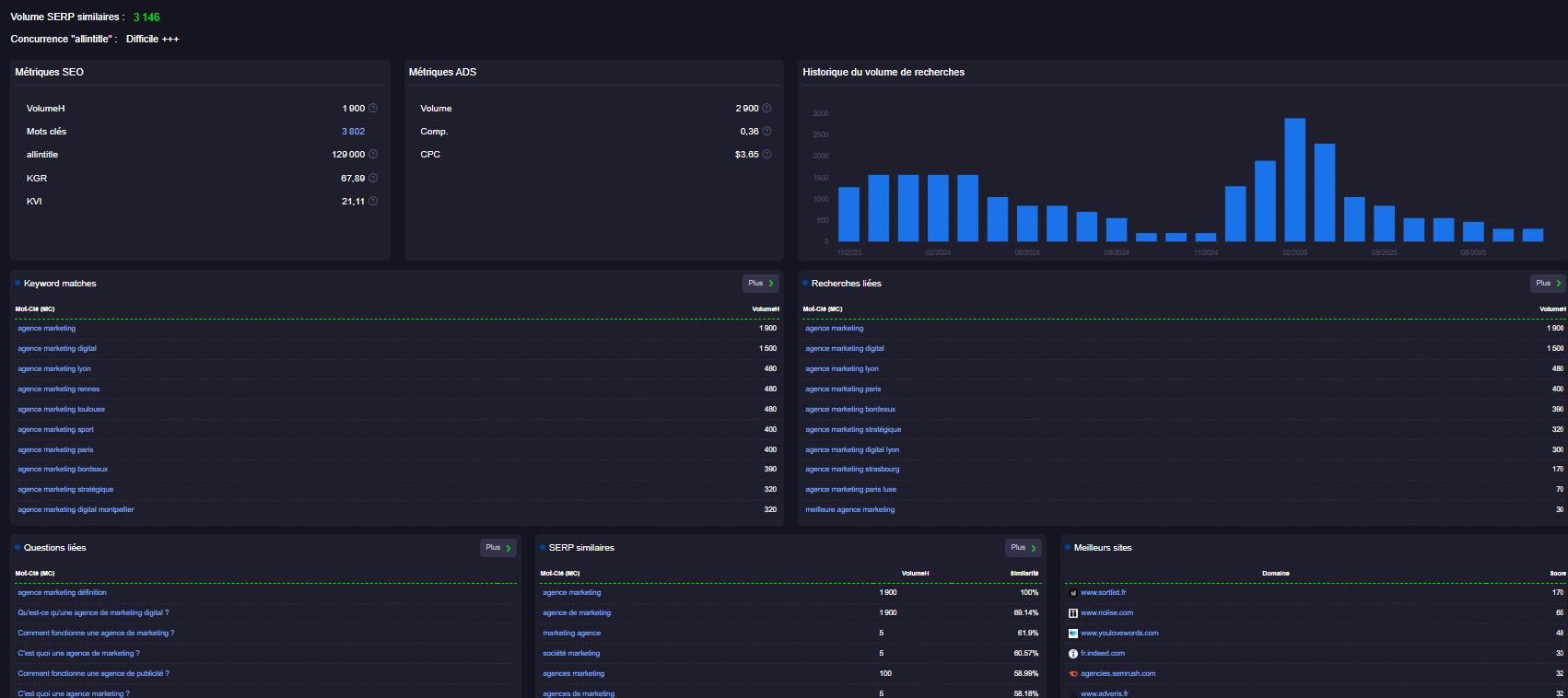The image size is (1568, 698).
Task: Open the 3 802 Mots clés link
Action: click(353, 132)
